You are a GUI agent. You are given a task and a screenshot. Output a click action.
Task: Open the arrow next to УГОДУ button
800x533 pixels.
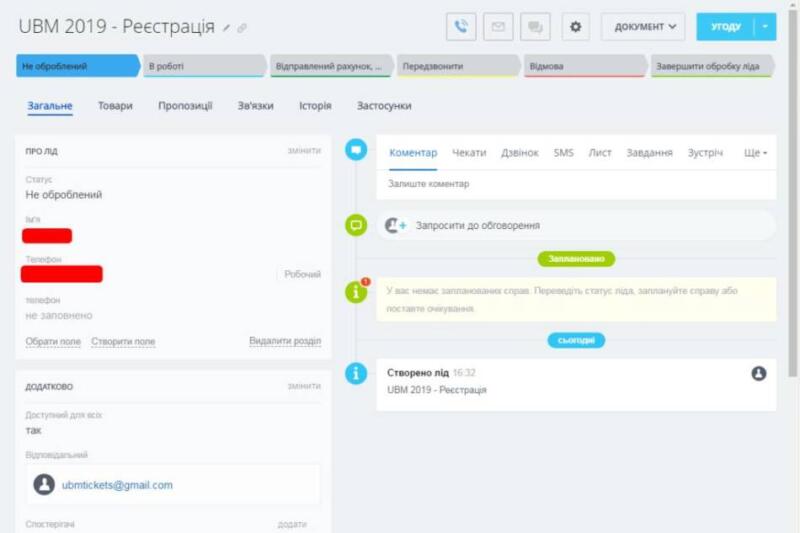(766, 27)
